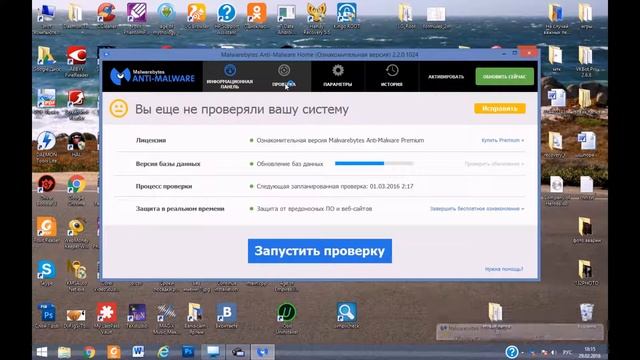The width and height of the screenshot is (640, 360).
Task: Open the green µ uninstaller desktop shortcut
Action: (x=287, y=318)
